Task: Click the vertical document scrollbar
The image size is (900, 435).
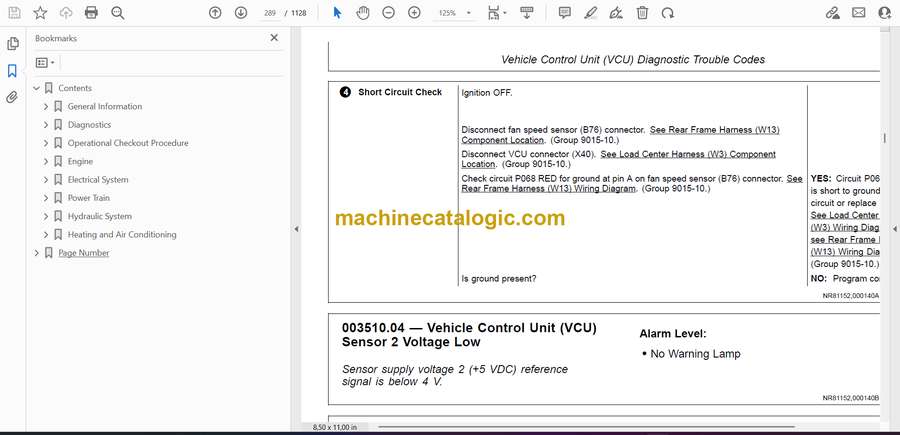Action: [885, 138]
